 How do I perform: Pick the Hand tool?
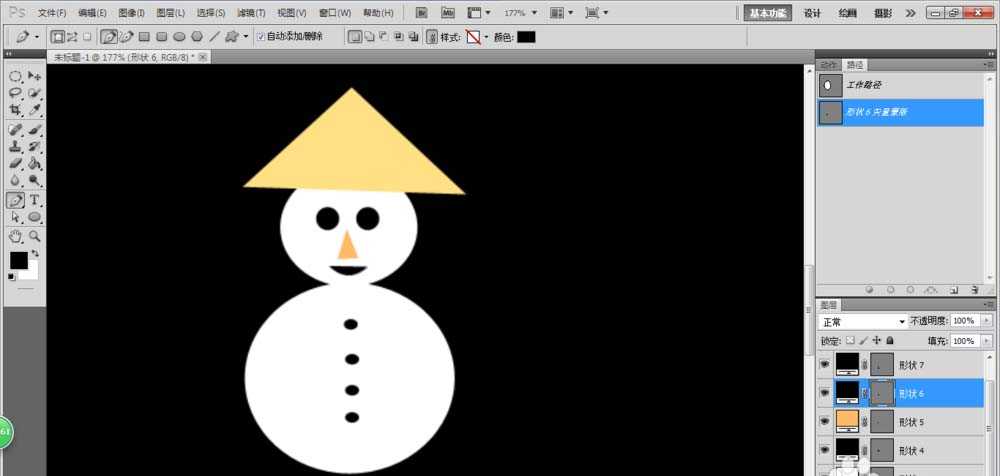tap(16, 236)
